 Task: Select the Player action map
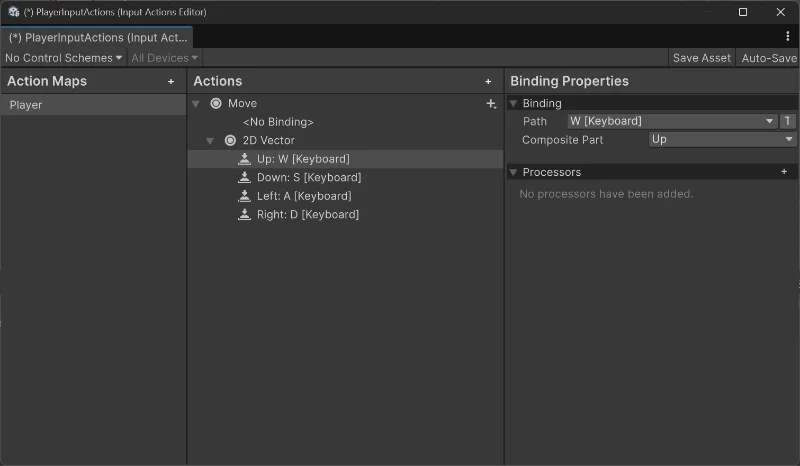coord(93,104)
